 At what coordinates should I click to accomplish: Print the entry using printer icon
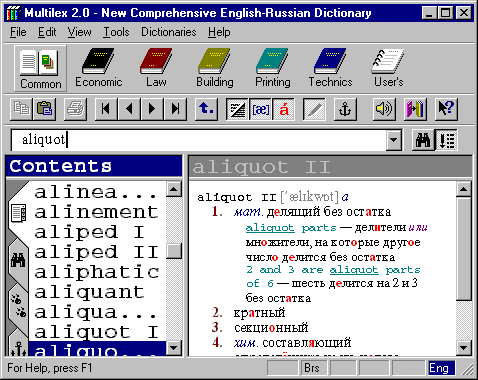click(75, 109)
